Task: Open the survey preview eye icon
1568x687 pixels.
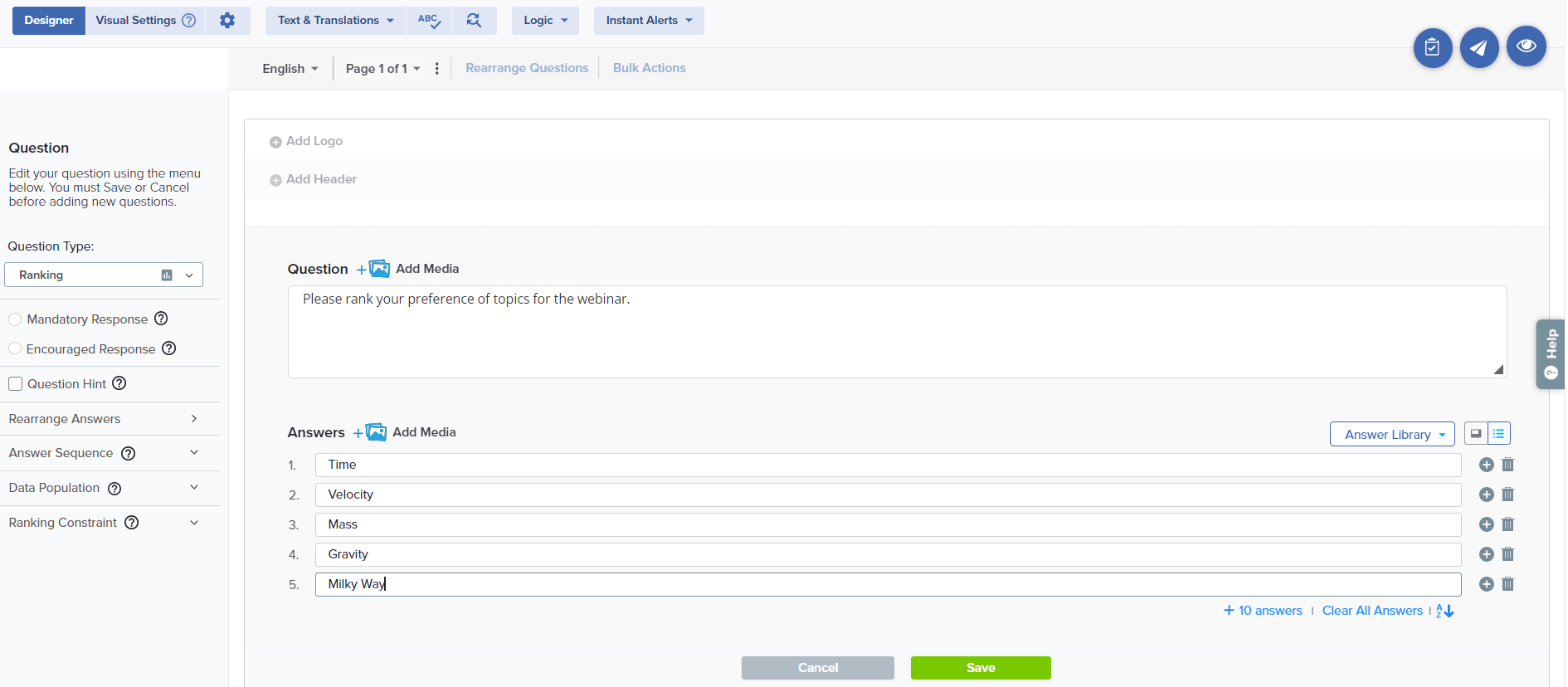Action: click(1526, 47)
